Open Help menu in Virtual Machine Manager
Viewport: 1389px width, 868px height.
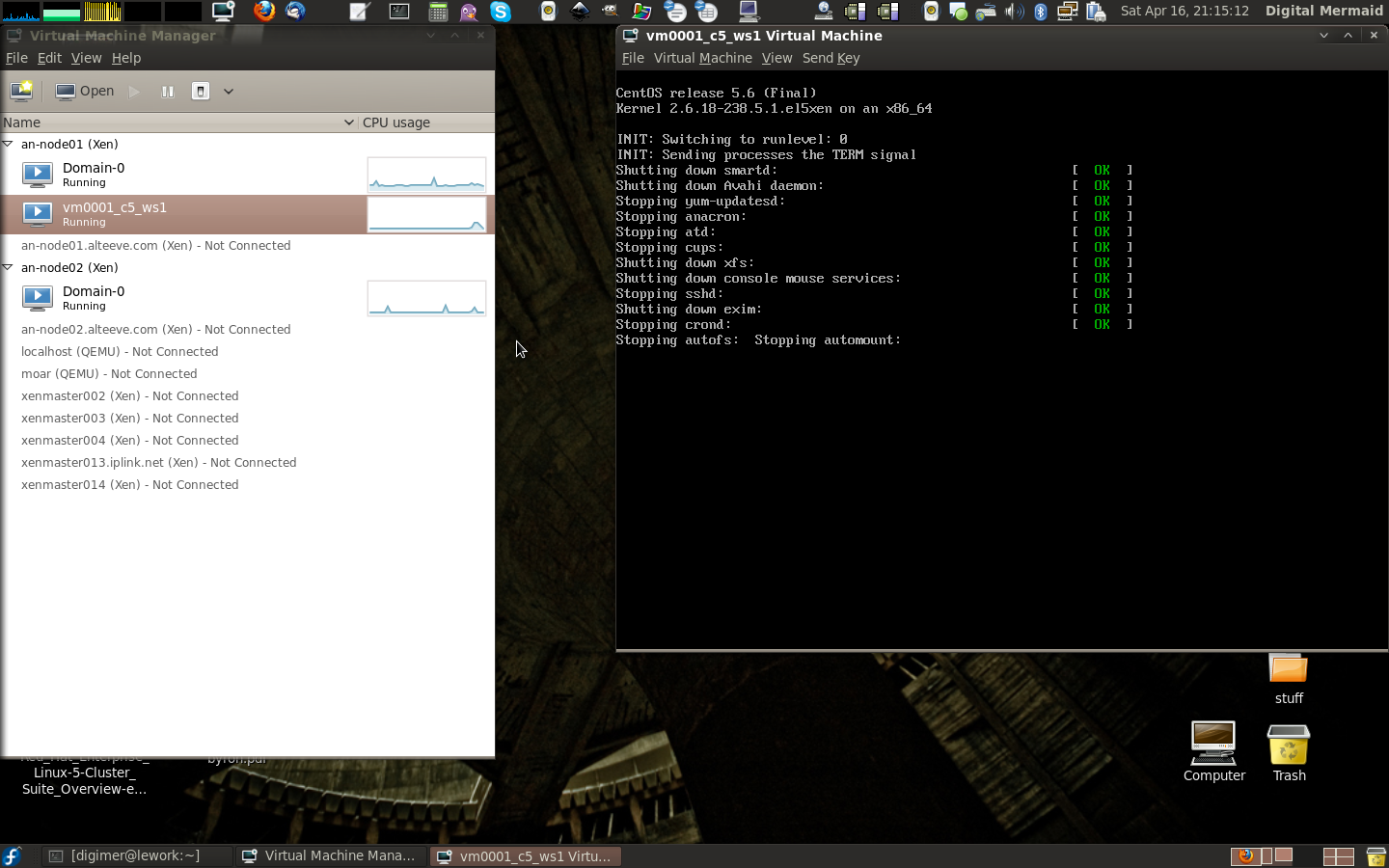pyautogui.click(x=126, y=58)
